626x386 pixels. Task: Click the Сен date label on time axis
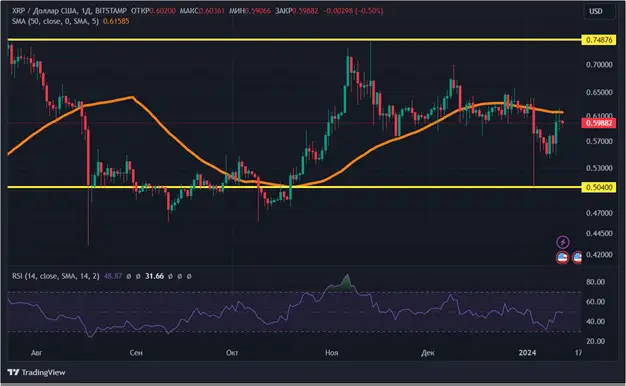(x=136, y=353)
